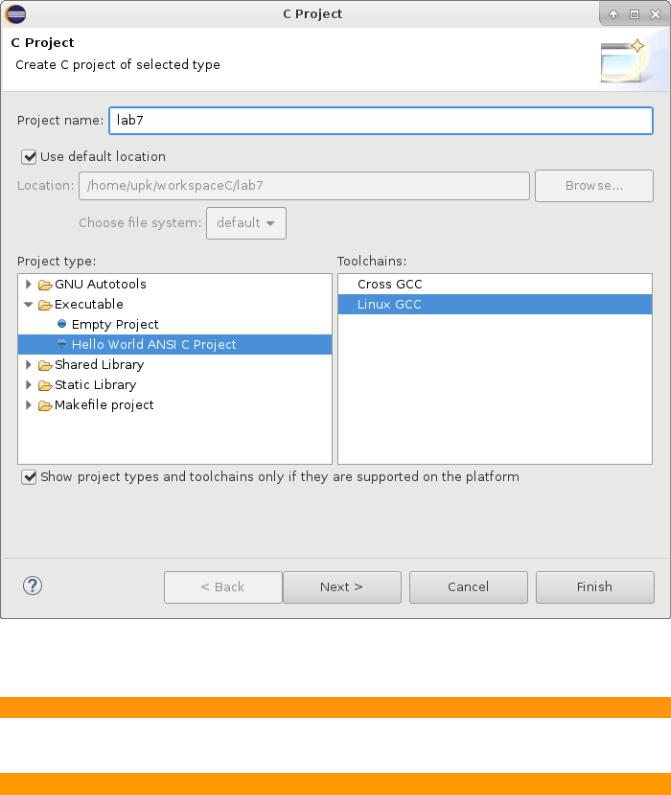Select GNU Autotools project type label
This screenshot has height=795, width=671.
100,284
